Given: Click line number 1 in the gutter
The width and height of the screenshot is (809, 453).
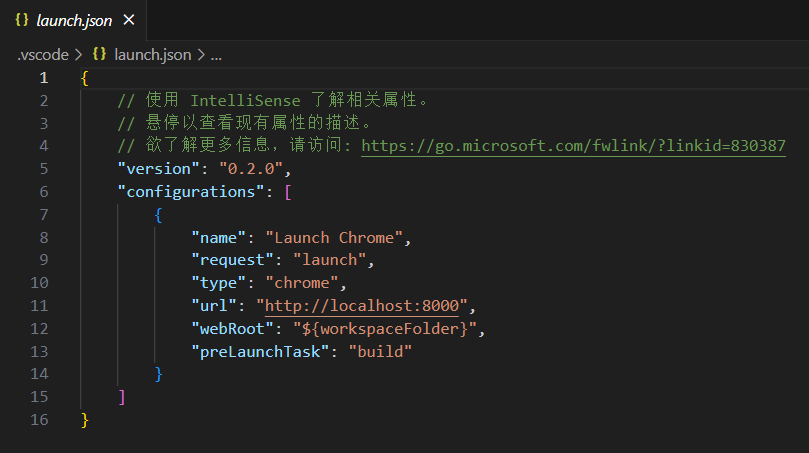Looking at the screenshot, I should tap(43, 78).
